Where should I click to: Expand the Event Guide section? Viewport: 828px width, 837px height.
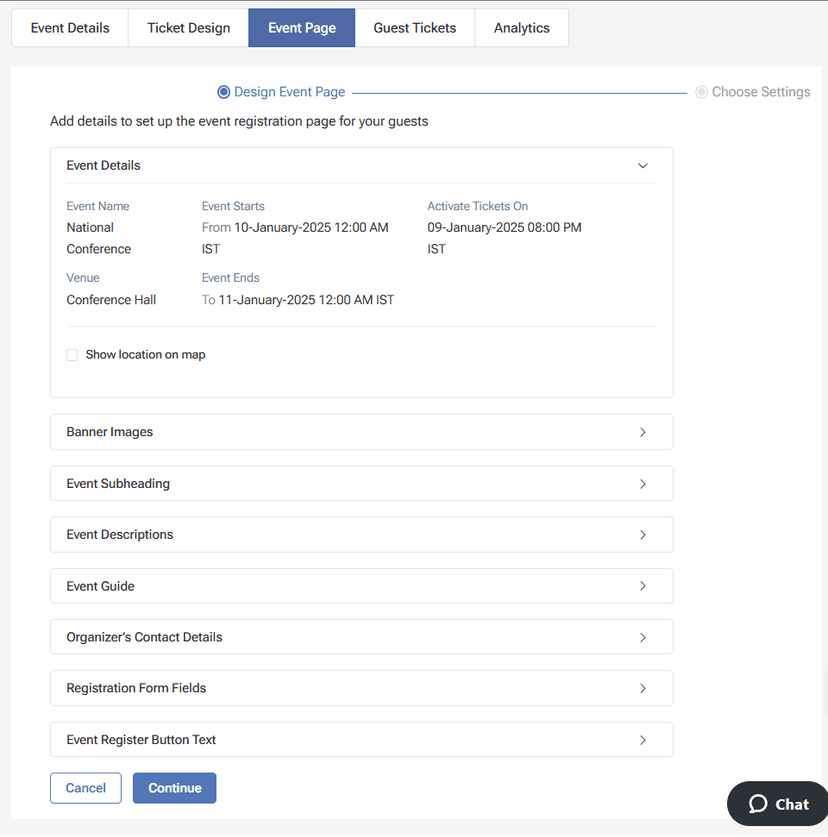point(361,586)
